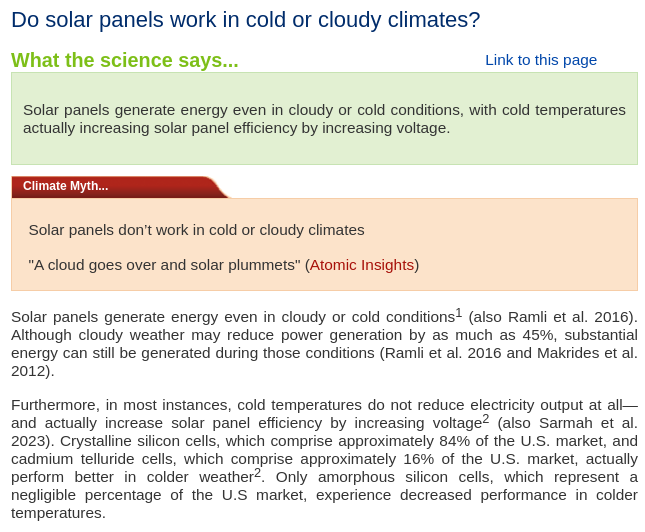Click the green science summary box text
The image size is (645, 532).
324,119
